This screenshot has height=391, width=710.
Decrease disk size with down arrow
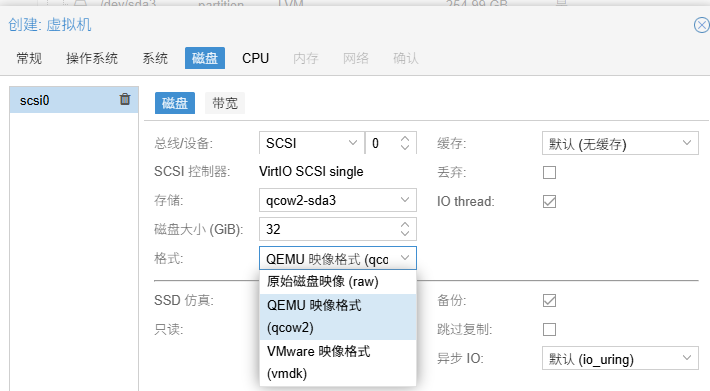[x=405, y=234]
